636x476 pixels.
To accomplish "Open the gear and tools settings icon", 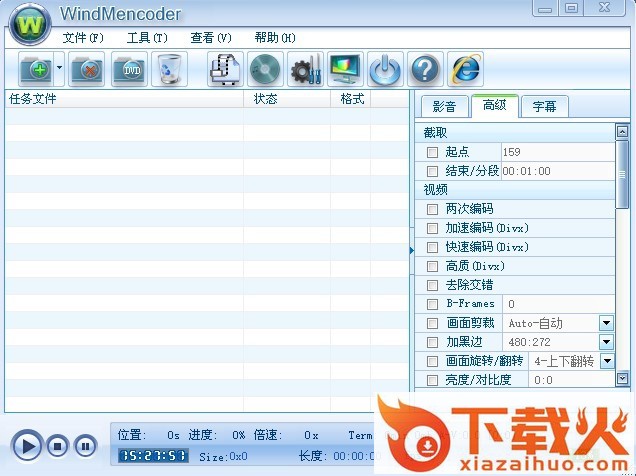I will (305, 69).
